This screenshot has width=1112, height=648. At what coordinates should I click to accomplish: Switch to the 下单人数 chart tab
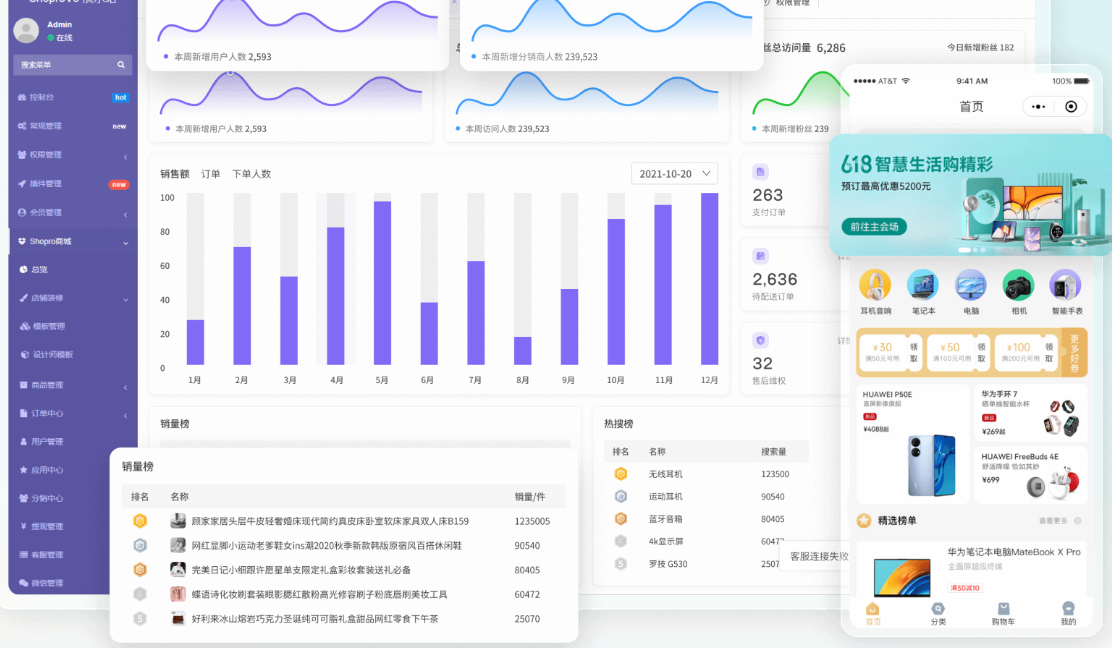point(251,174)
